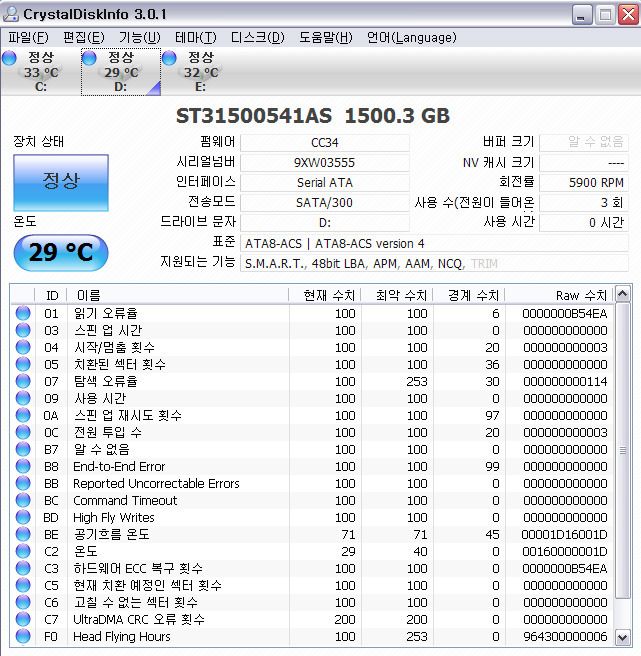The height and width of the screenshot is (656, 641).
Task: Click the ID column header
Action: pos(51,296)
